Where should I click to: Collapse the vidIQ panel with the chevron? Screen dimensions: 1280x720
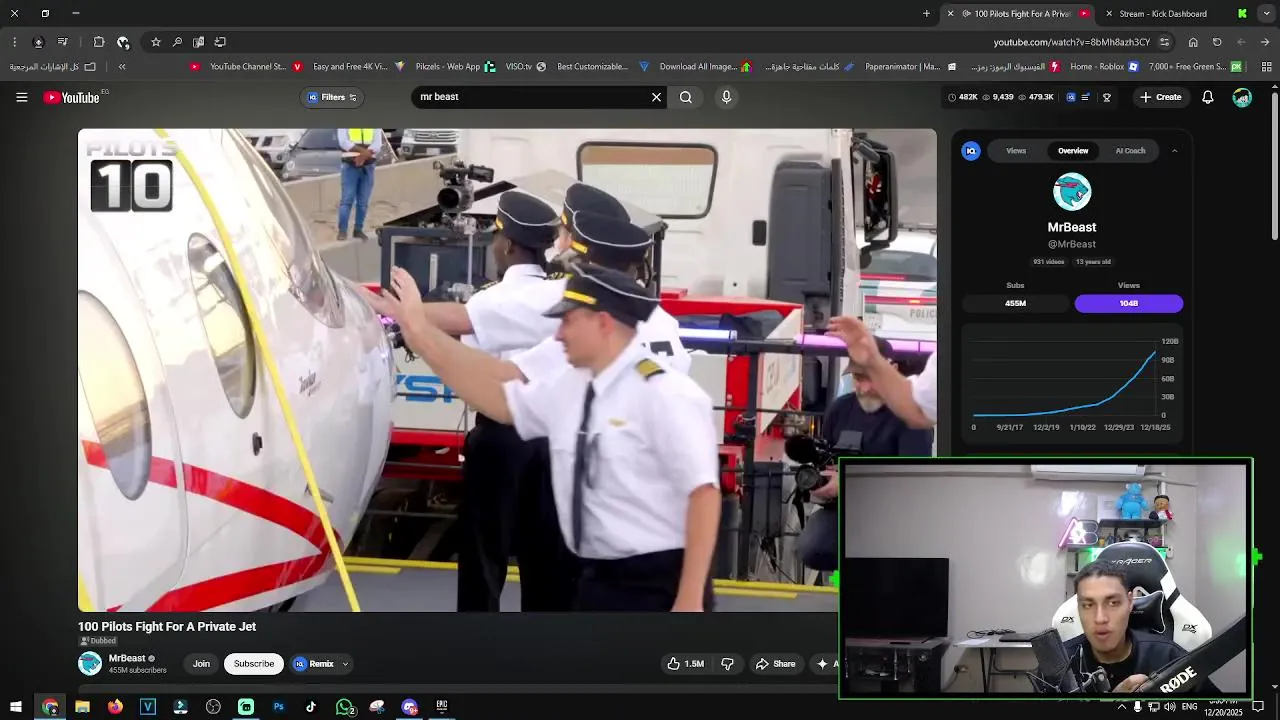pos(1174,151)
